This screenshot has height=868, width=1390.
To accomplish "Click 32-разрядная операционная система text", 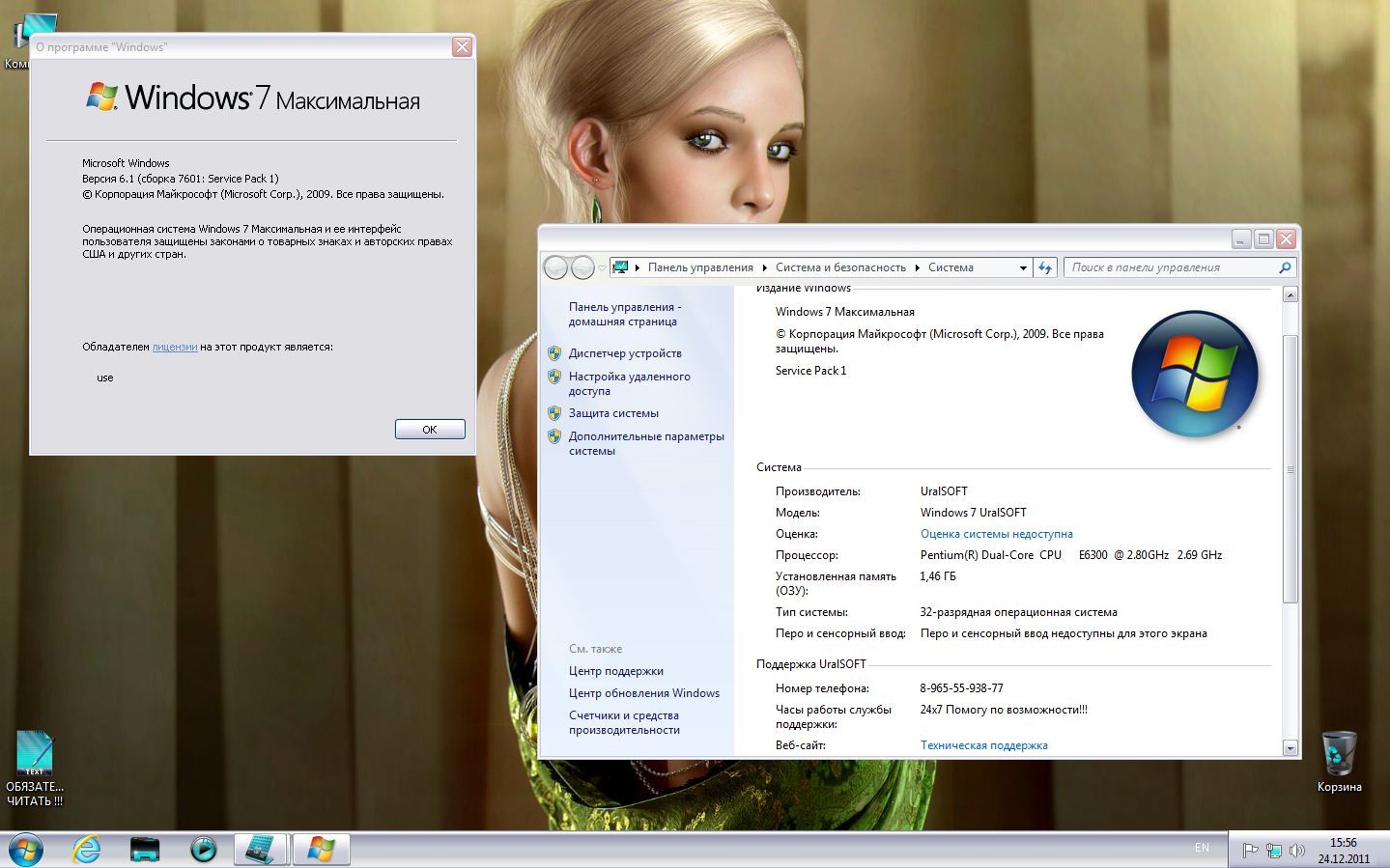I will point(1018,612).
